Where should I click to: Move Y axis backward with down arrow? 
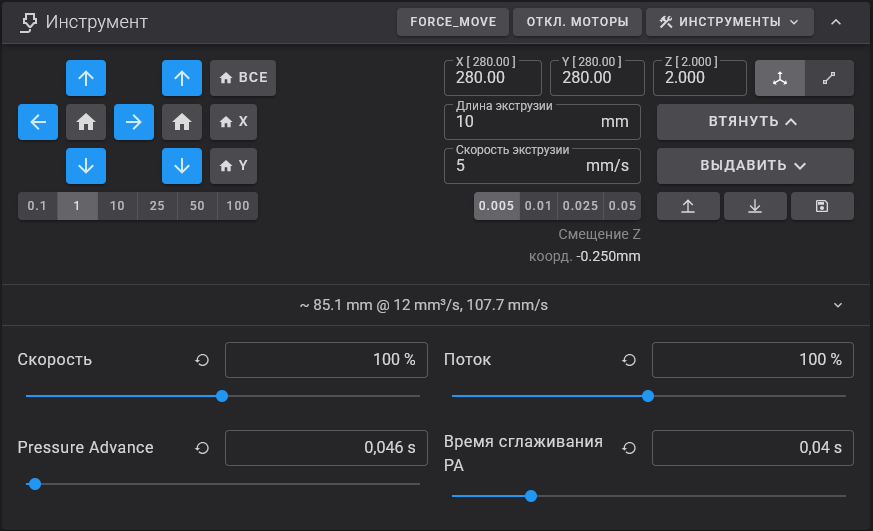86,166
